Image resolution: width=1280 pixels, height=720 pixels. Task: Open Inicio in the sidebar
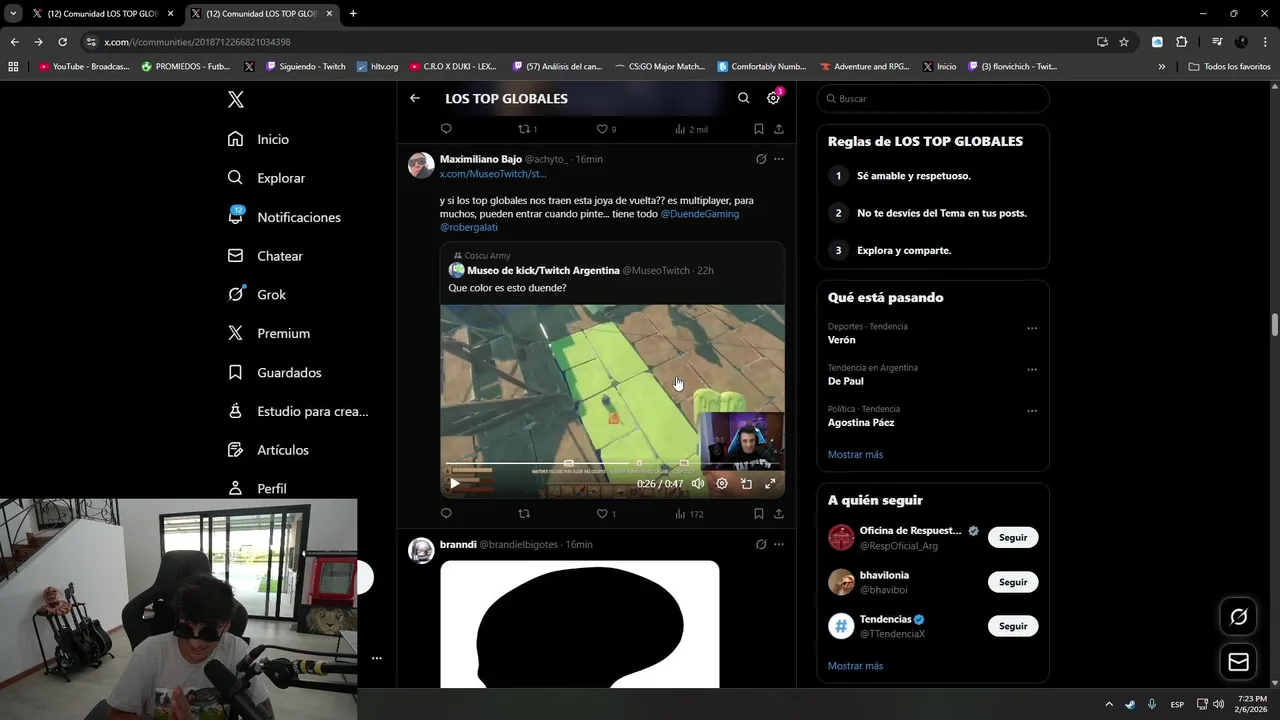point(259,139)
